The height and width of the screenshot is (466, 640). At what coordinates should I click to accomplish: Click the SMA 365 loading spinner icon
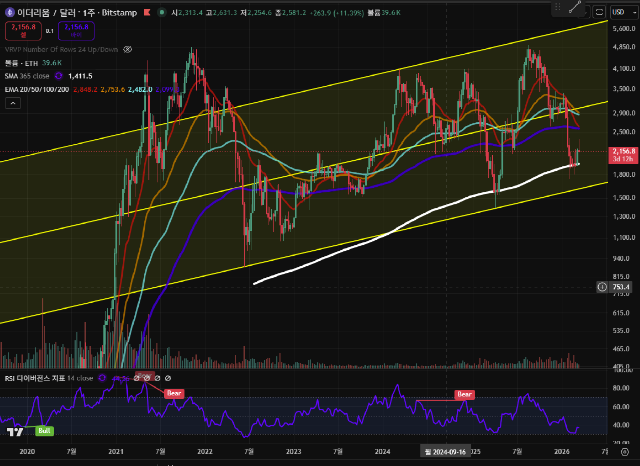(58, 76)
